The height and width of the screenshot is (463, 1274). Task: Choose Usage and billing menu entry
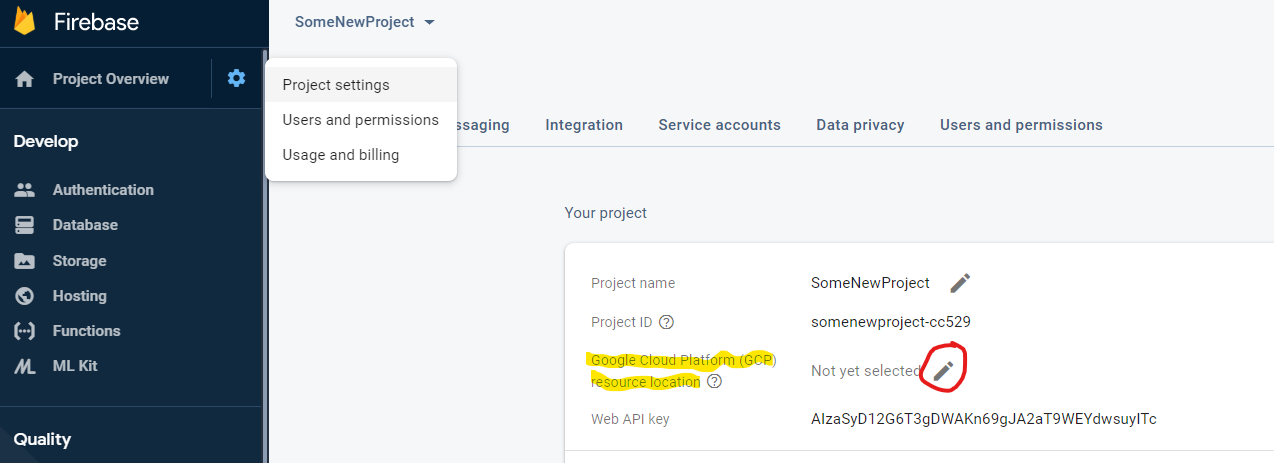(x=361, y=155)
